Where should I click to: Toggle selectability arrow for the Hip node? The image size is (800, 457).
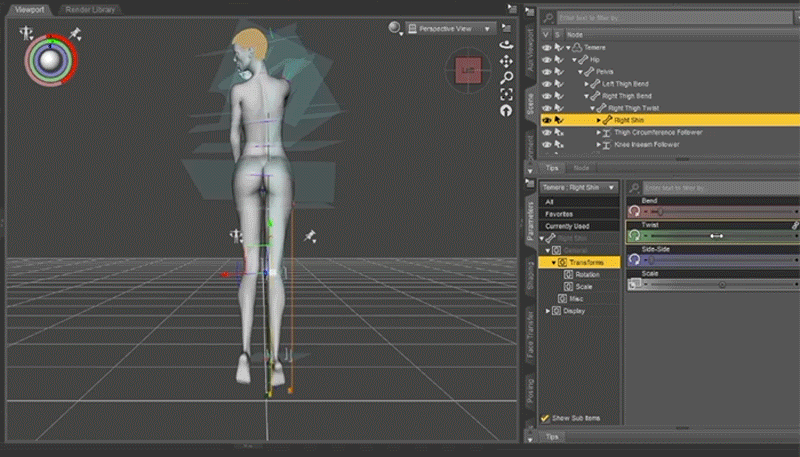[559, 60]
